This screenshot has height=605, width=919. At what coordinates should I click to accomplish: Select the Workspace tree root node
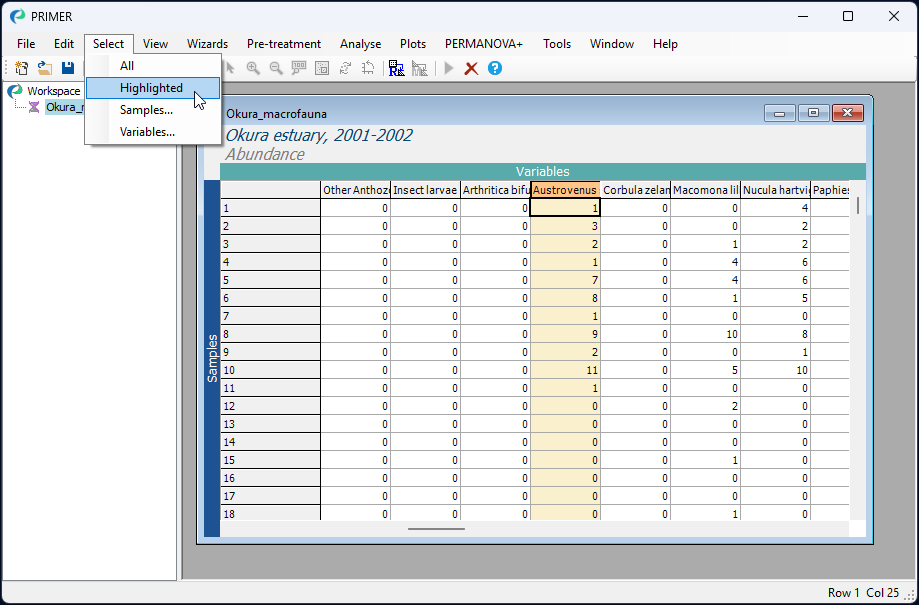coord(53,91)
